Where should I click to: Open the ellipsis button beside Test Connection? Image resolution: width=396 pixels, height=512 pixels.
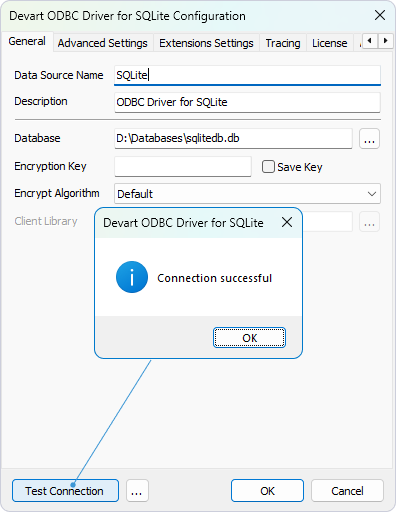coord(137,491)
